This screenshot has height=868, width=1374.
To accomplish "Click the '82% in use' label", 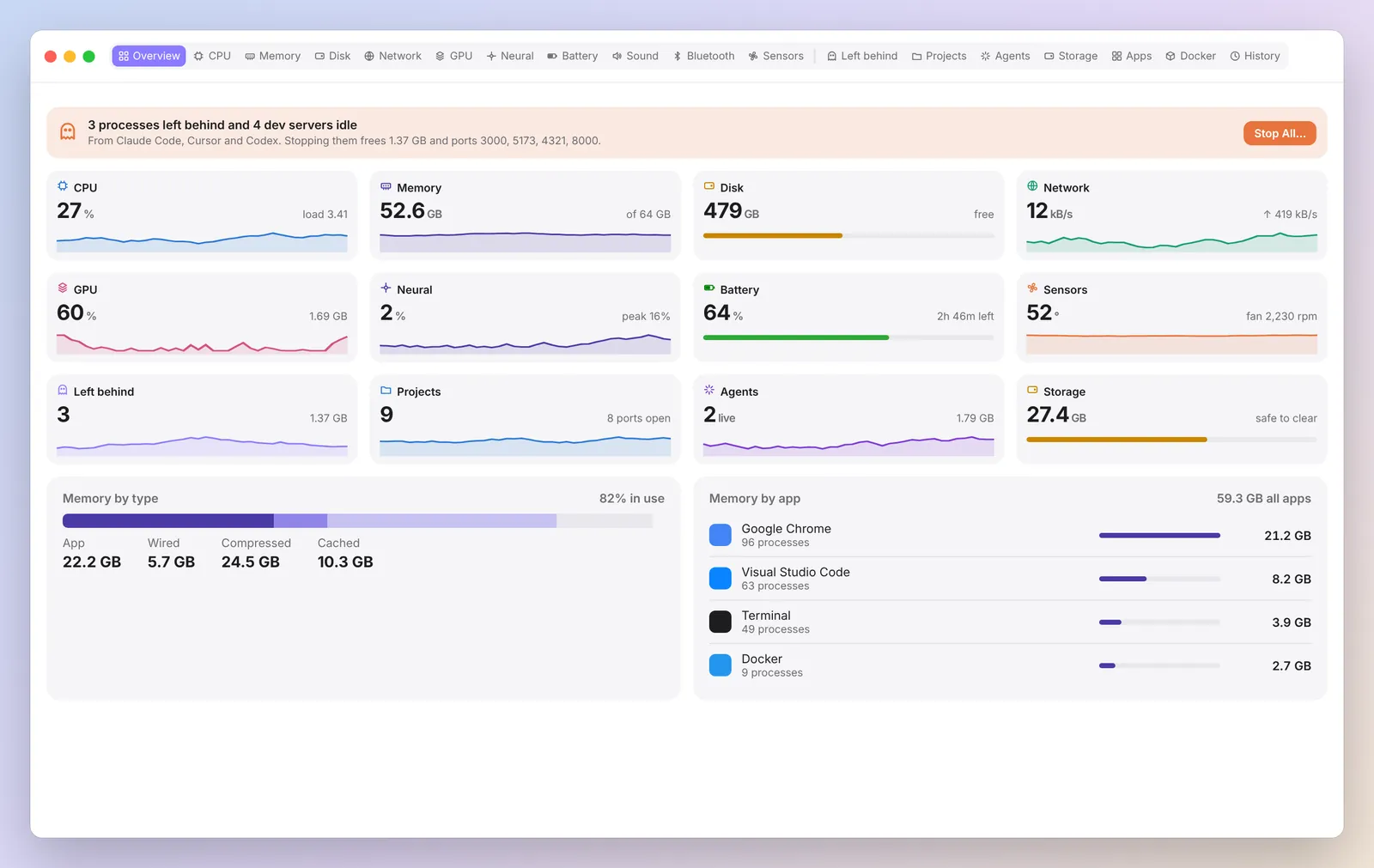I will tap(632, 498).
